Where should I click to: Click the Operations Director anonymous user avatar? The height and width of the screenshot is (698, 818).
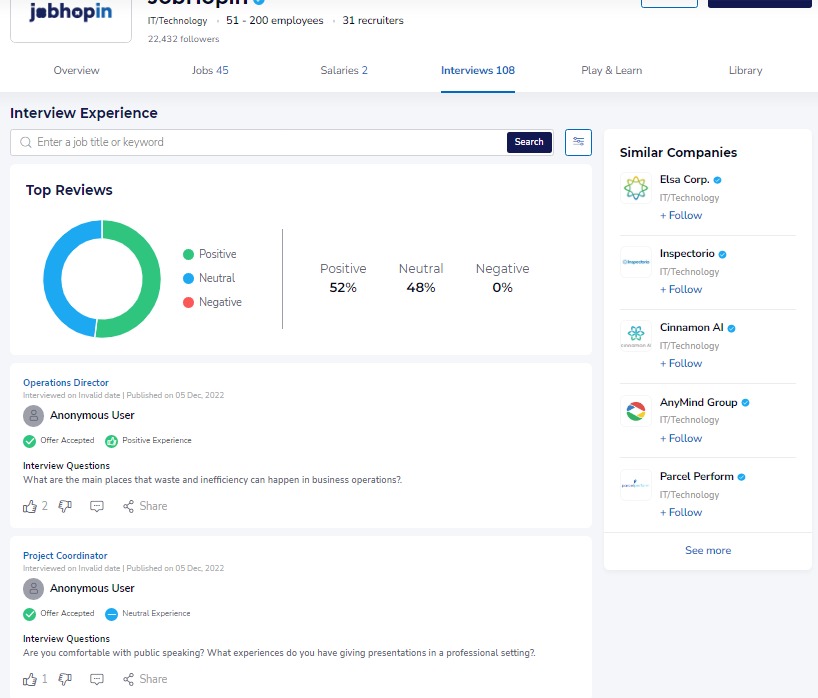click(33, 416)
